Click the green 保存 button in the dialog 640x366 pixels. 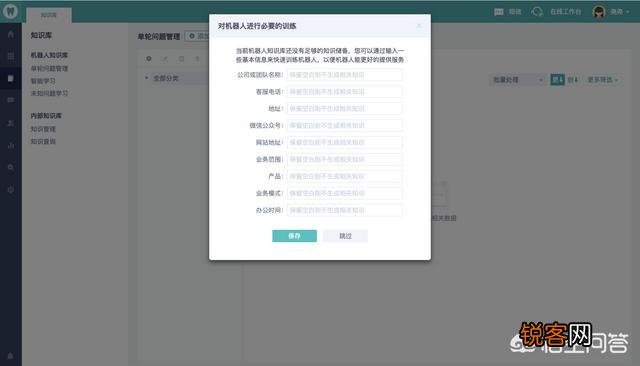(x=294, y=236)
